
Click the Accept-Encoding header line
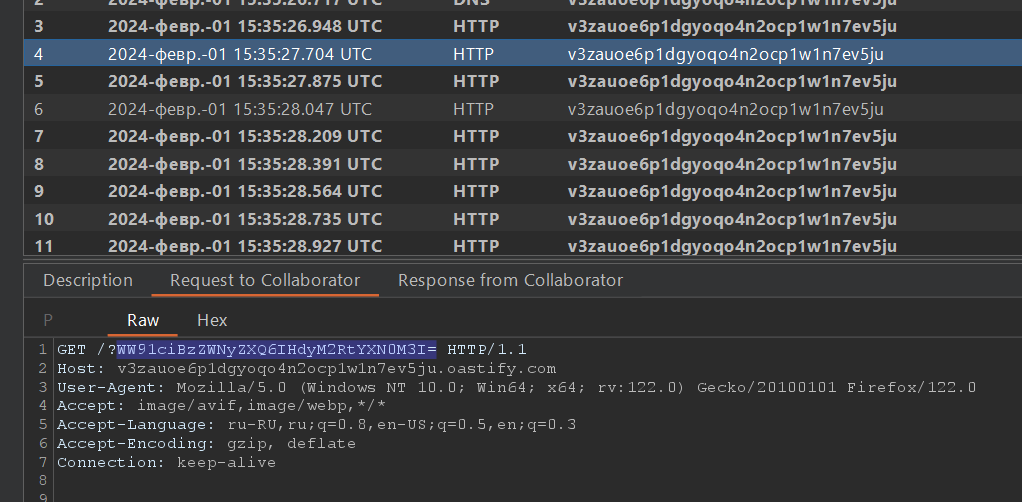tap(201, 444)
